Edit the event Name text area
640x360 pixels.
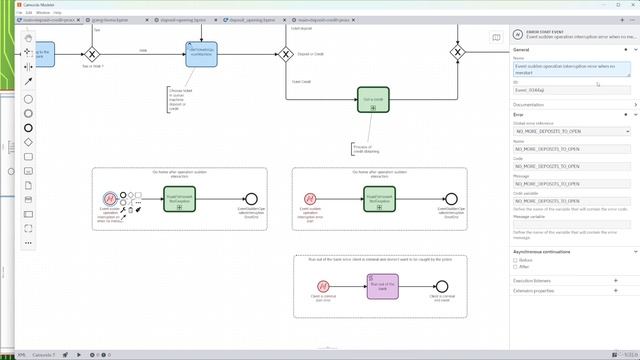point(571,69)
